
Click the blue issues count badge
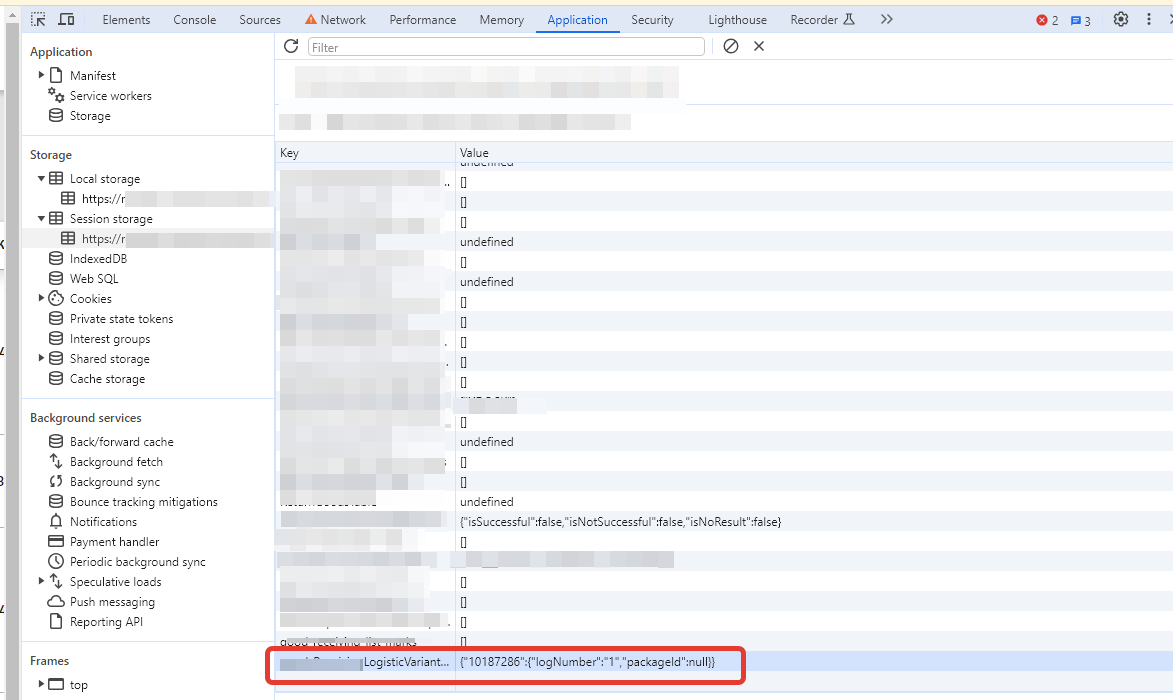[1080, 20]
